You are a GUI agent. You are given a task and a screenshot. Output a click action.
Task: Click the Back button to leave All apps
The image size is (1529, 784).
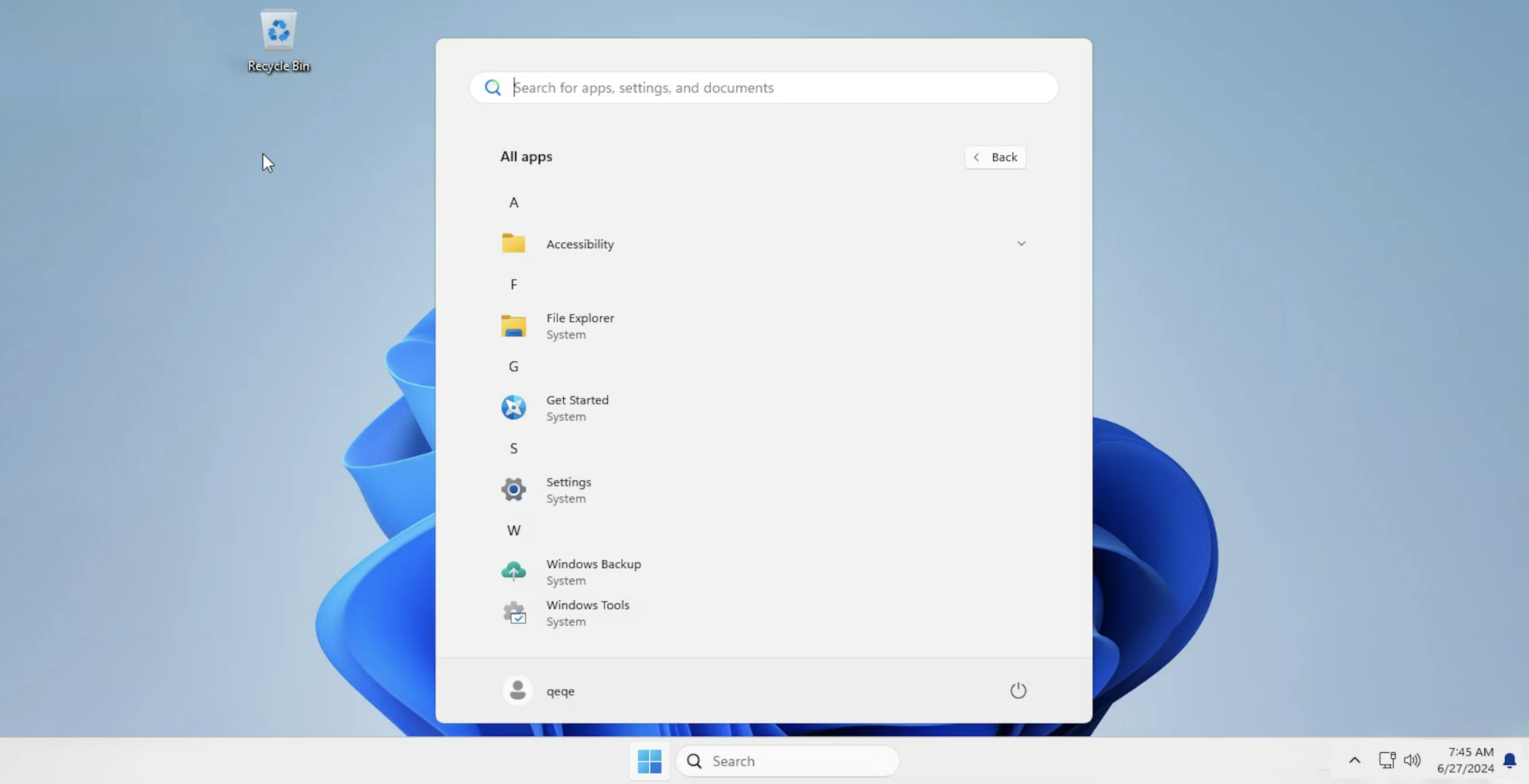(995, 157)
